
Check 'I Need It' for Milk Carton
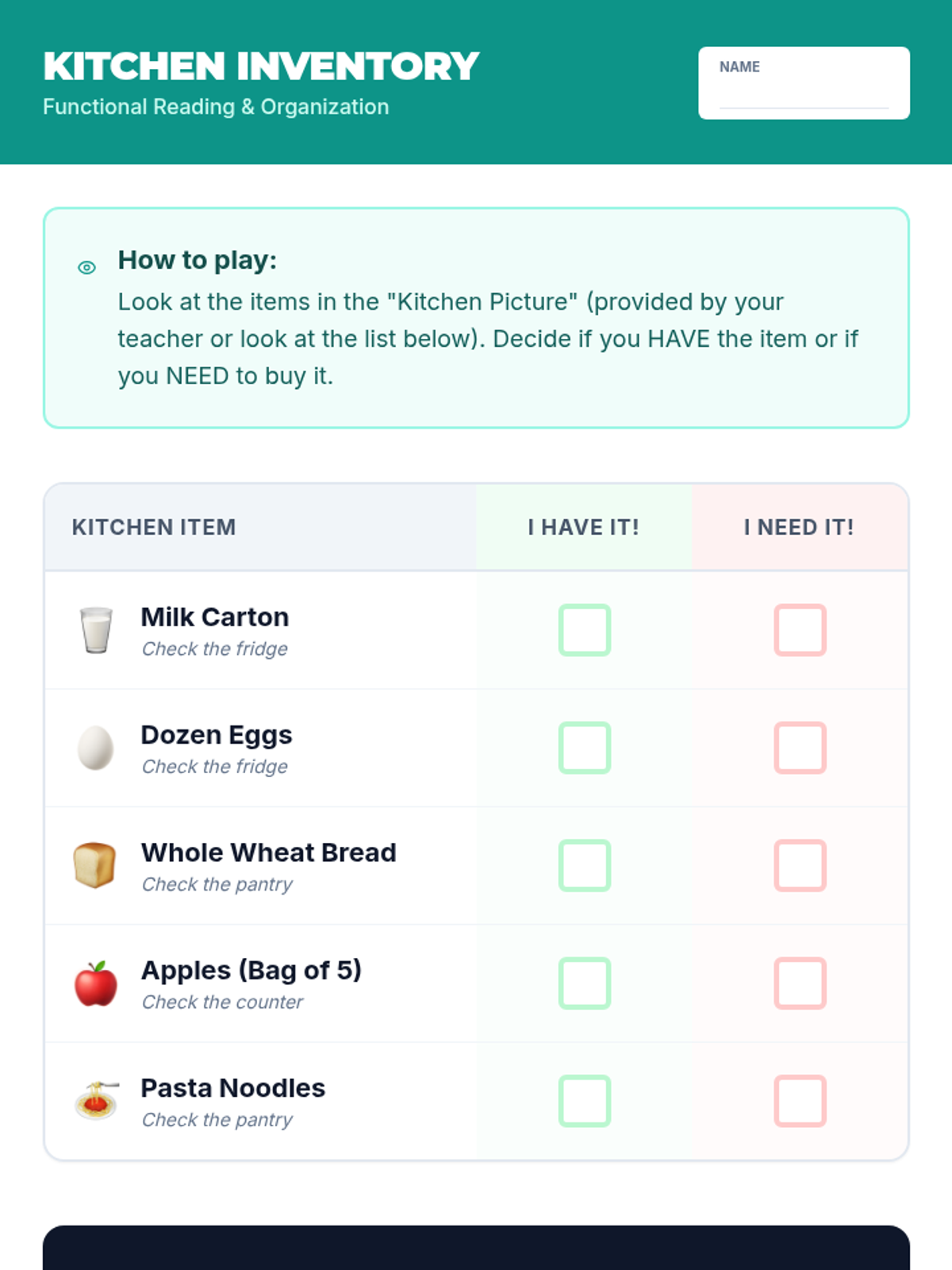[800, 630]
